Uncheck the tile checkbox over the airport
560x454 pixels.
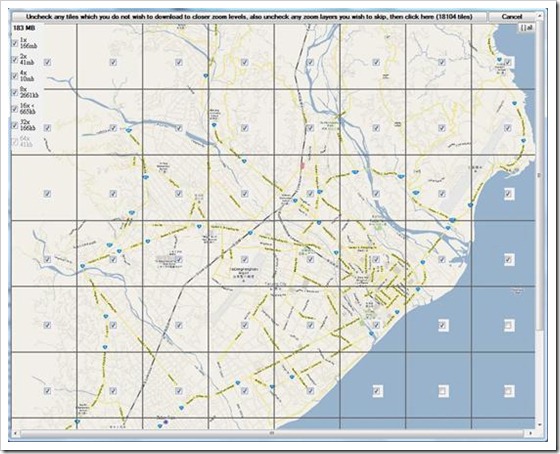245,259
